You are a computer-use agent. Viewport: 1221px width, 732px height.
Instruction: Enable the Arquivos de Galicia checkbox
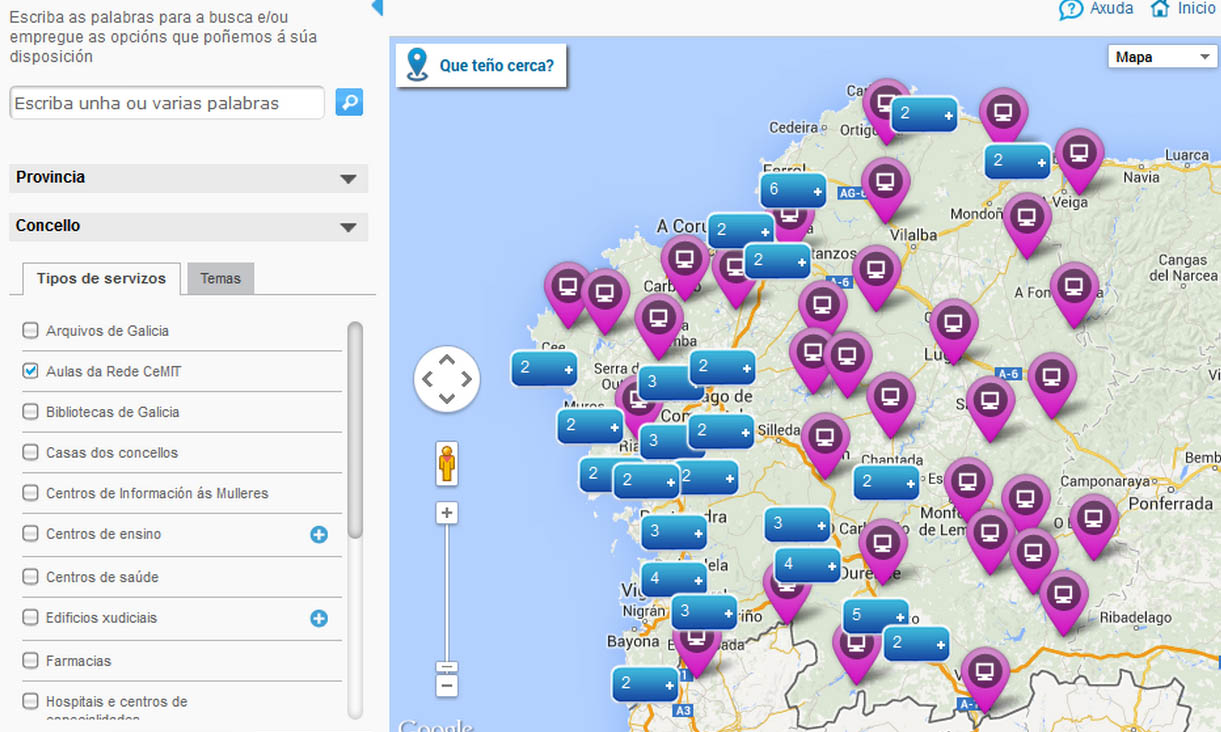(30, 330)
